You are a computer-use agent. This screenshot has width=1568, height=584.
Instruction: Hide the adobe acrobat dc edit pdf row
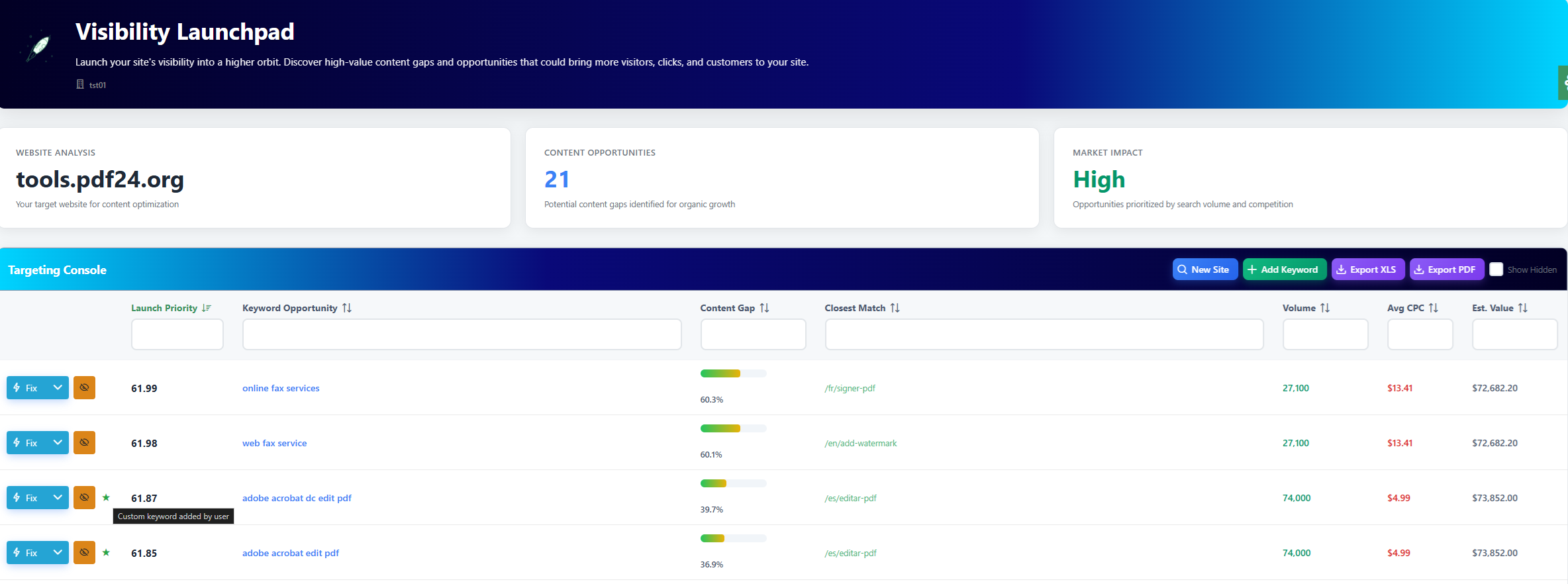point(84,497)
